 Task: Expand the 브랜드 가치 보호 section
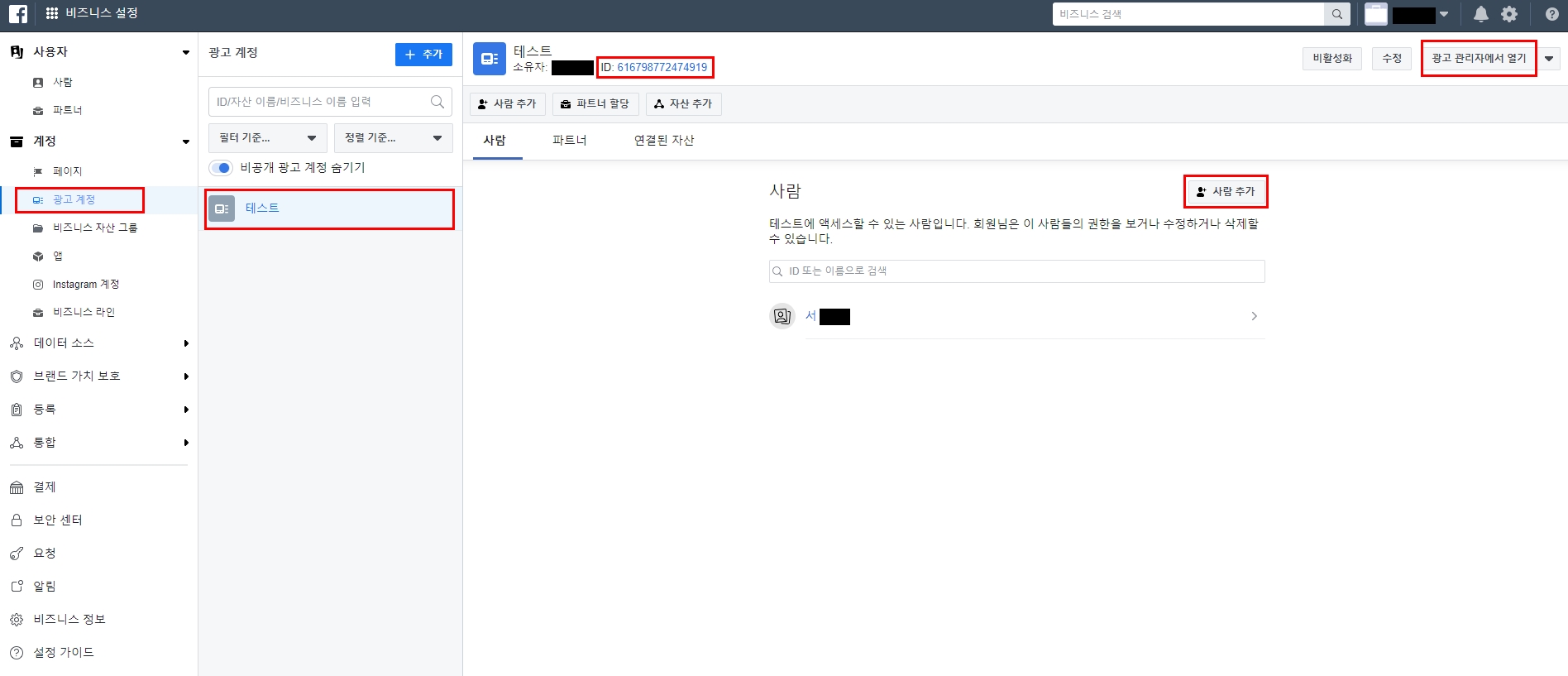tap(186, 376)
